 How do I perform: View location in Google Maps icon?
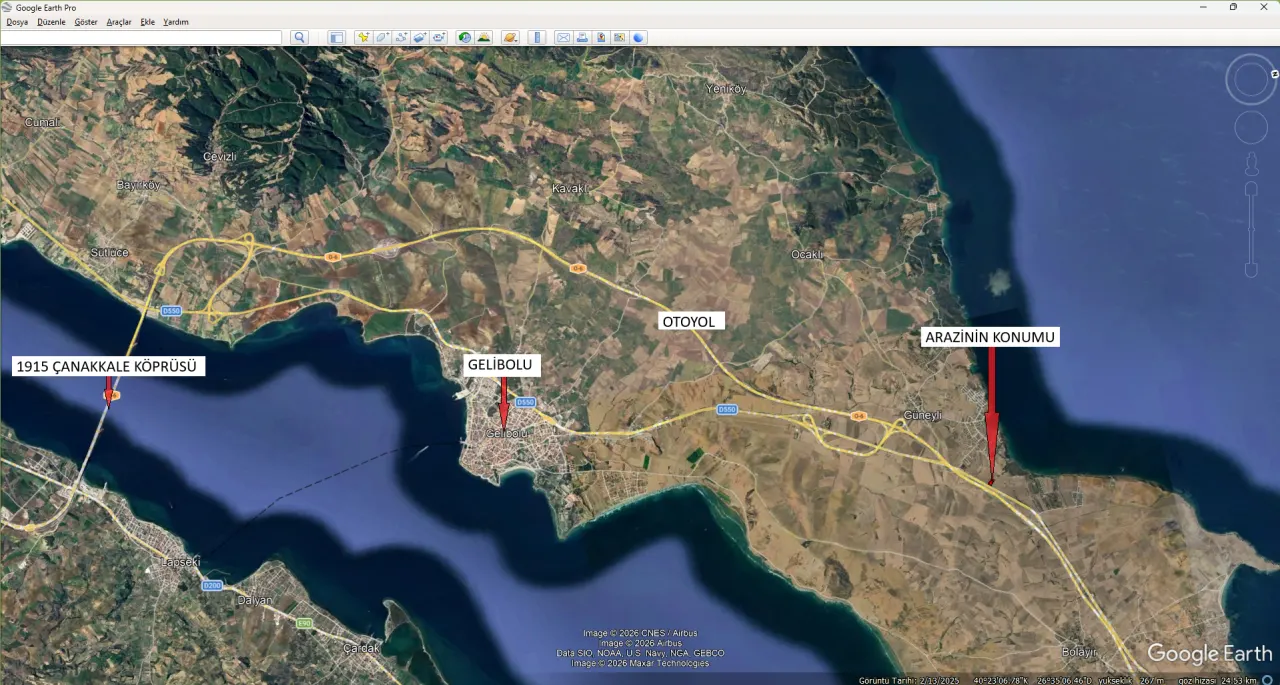tap(620, 37)
